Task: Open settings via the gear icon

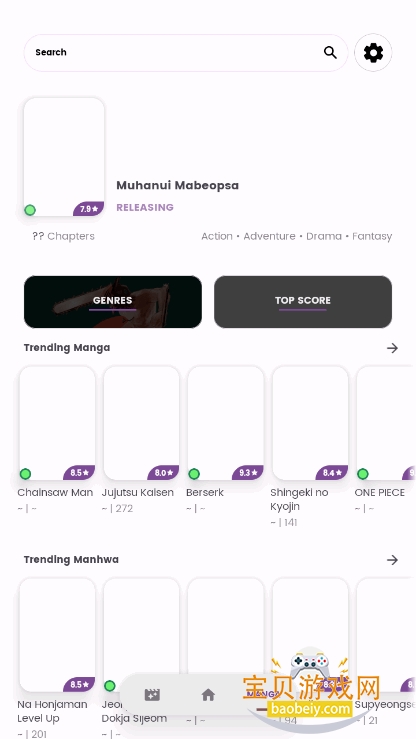Action: [373, 52]
